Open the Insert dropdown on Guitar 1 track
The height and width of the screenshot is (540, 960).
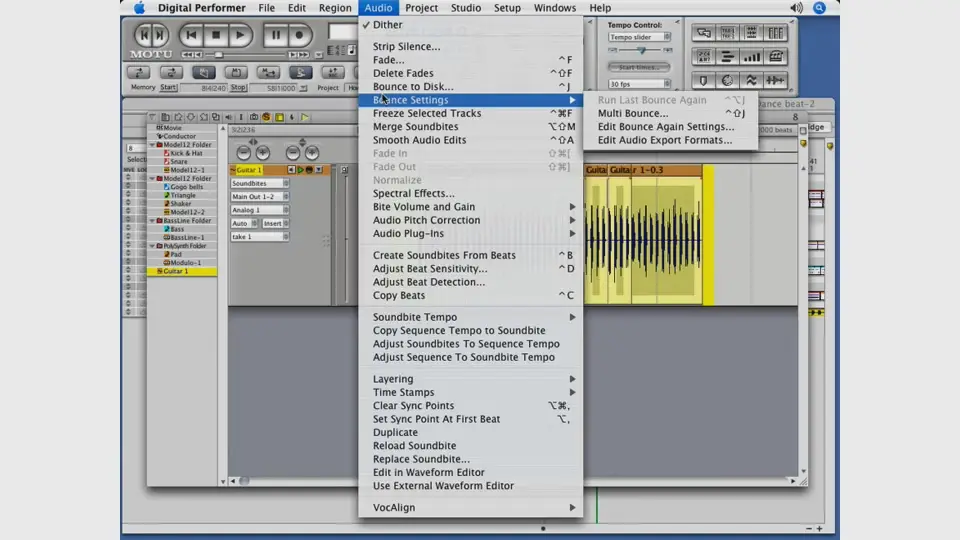point(275,223)
